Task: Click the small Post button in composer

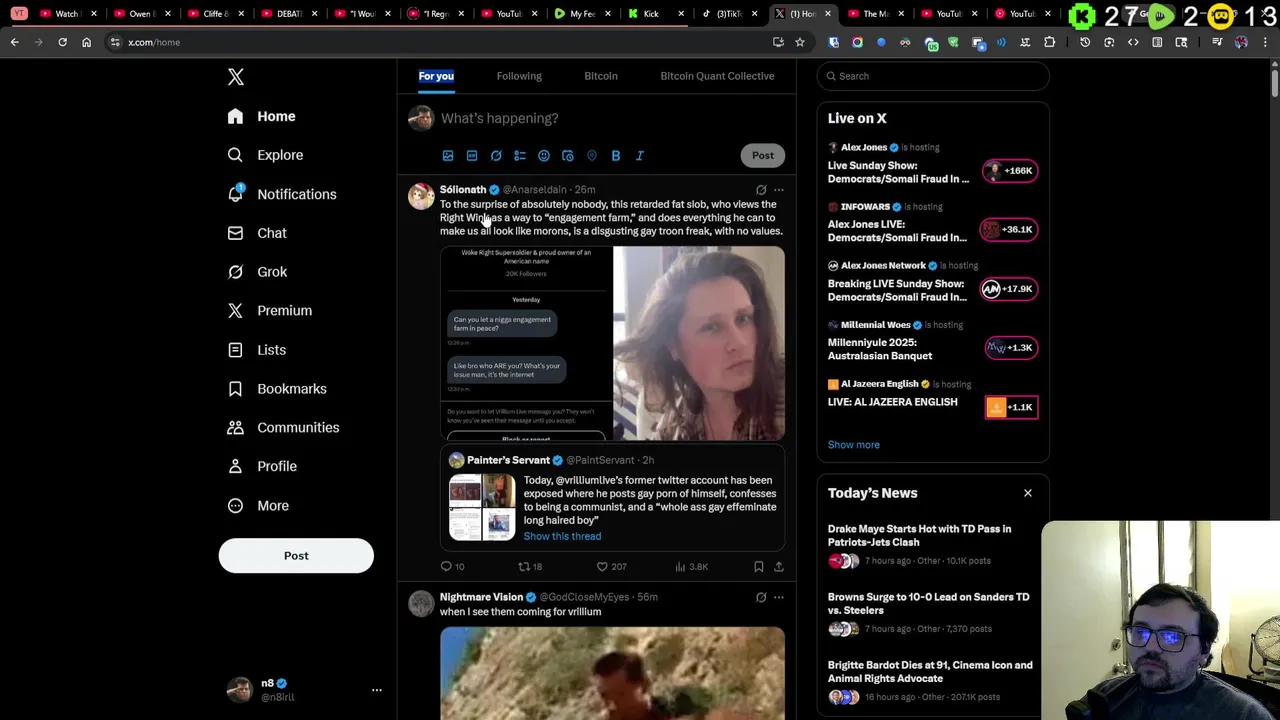Action: click(763, 155)
